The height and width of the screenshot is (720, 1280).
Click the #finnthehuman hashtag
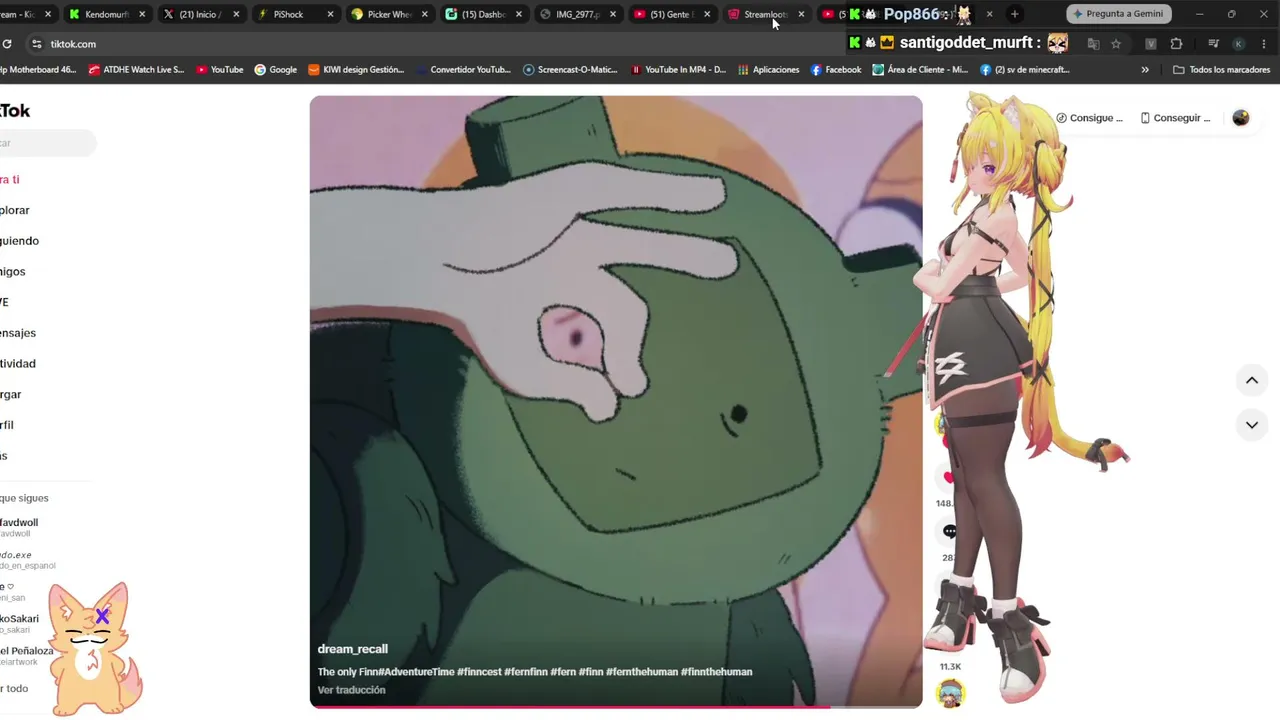click(x=716, y=672)
